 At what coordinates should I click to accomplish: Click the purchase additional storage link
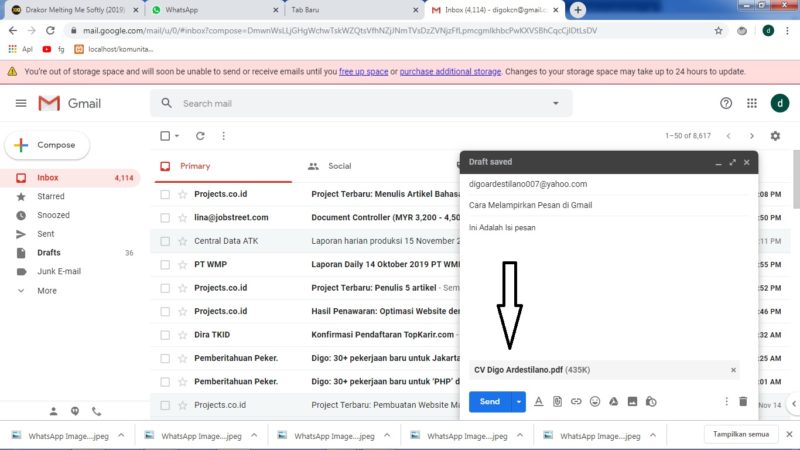(450, 72)
